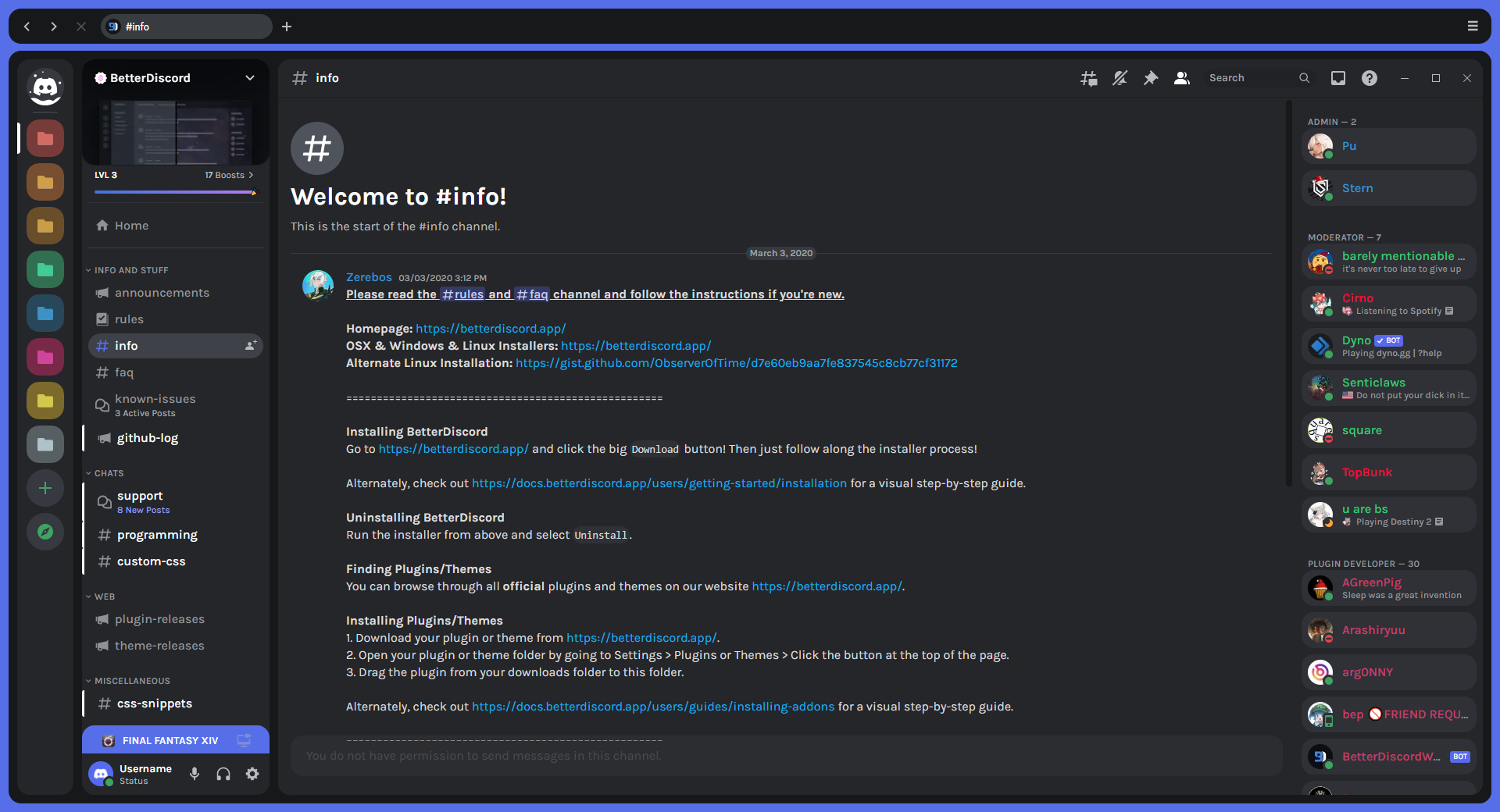Viewport: 1500px width, 812px height.
Task: Click Zerebos username in message
Action: pyautogui.click(x=369, y=277)
